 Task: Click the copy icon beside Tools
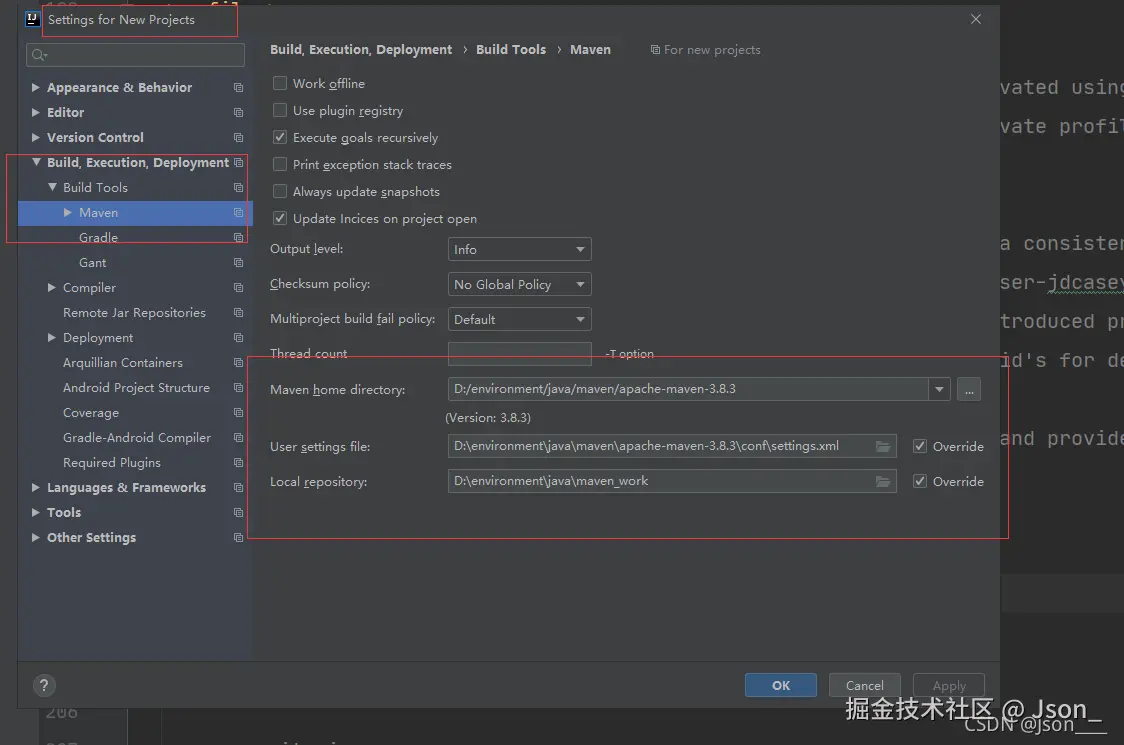coord(239,513)
